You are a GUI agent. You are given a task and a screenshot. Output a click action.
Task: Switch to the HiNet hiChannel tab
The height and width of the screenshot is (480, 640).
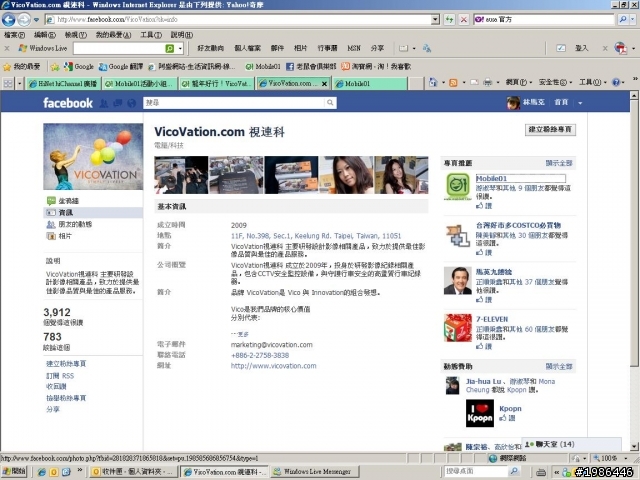click(x=64, y=84)
